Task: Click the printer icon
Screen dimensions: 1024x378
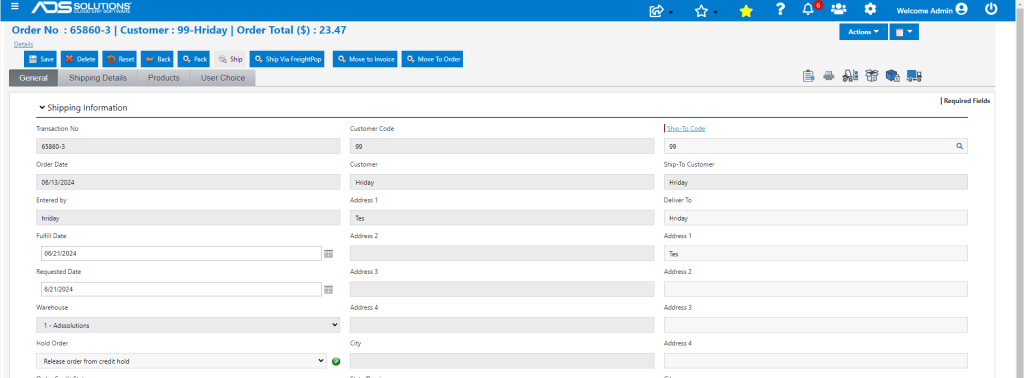Action: click(x=829, y=76)
